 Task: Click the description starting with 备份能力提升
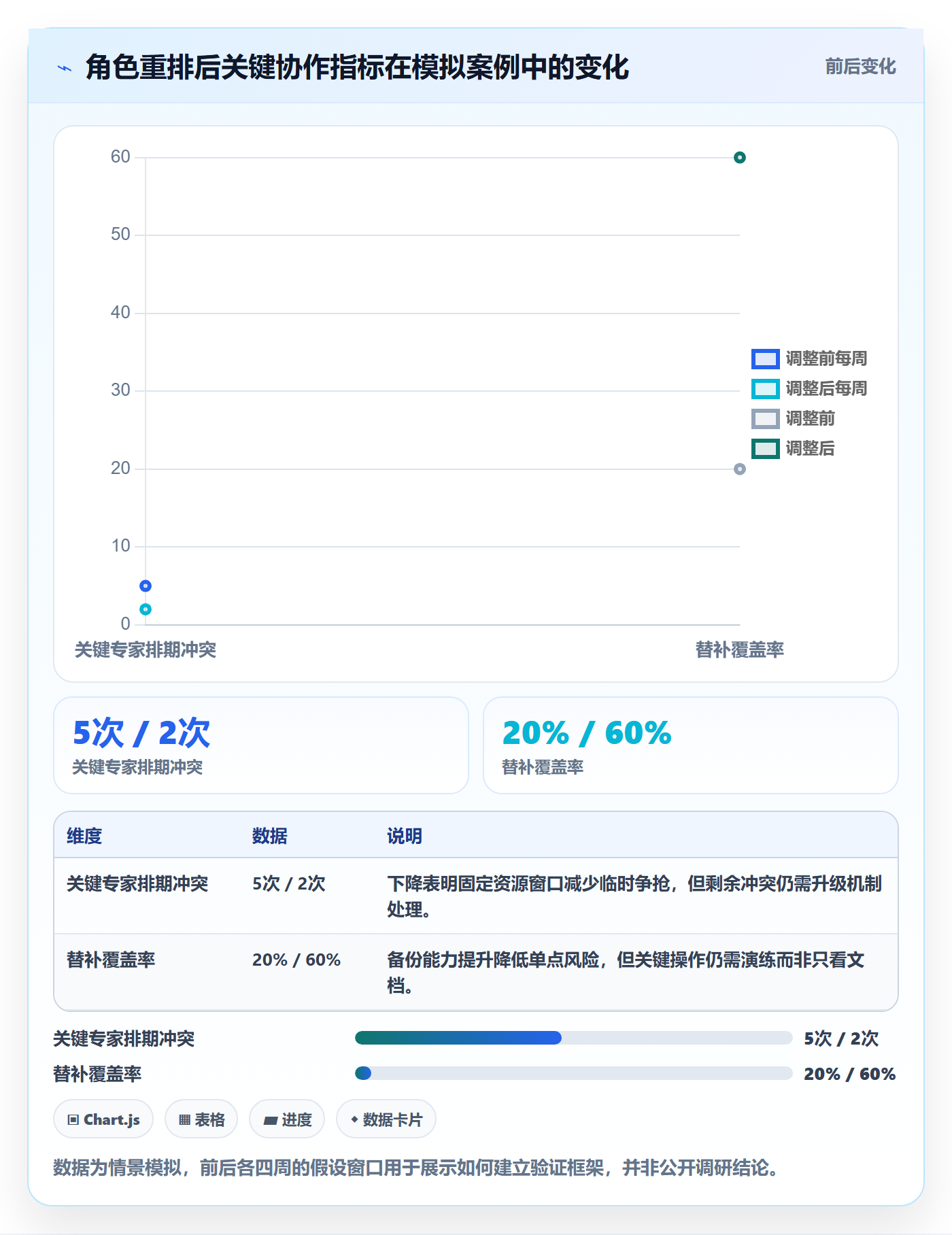(626, 972)
